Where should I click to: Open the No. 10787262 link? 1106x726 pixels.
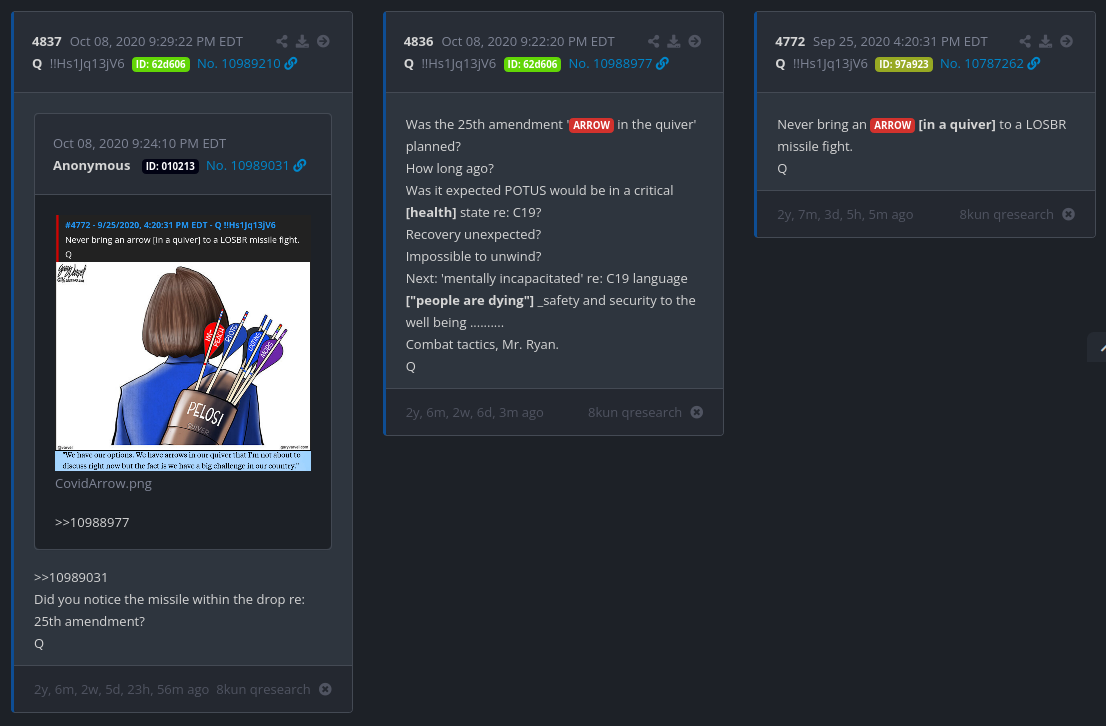pyautogui.click(x=982, y=63)
